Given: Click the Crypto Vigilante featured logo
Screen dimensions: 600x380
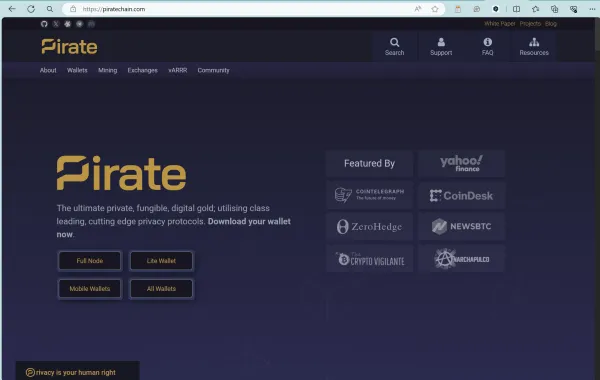Looking at the screenshot, I should click(369, 259).
